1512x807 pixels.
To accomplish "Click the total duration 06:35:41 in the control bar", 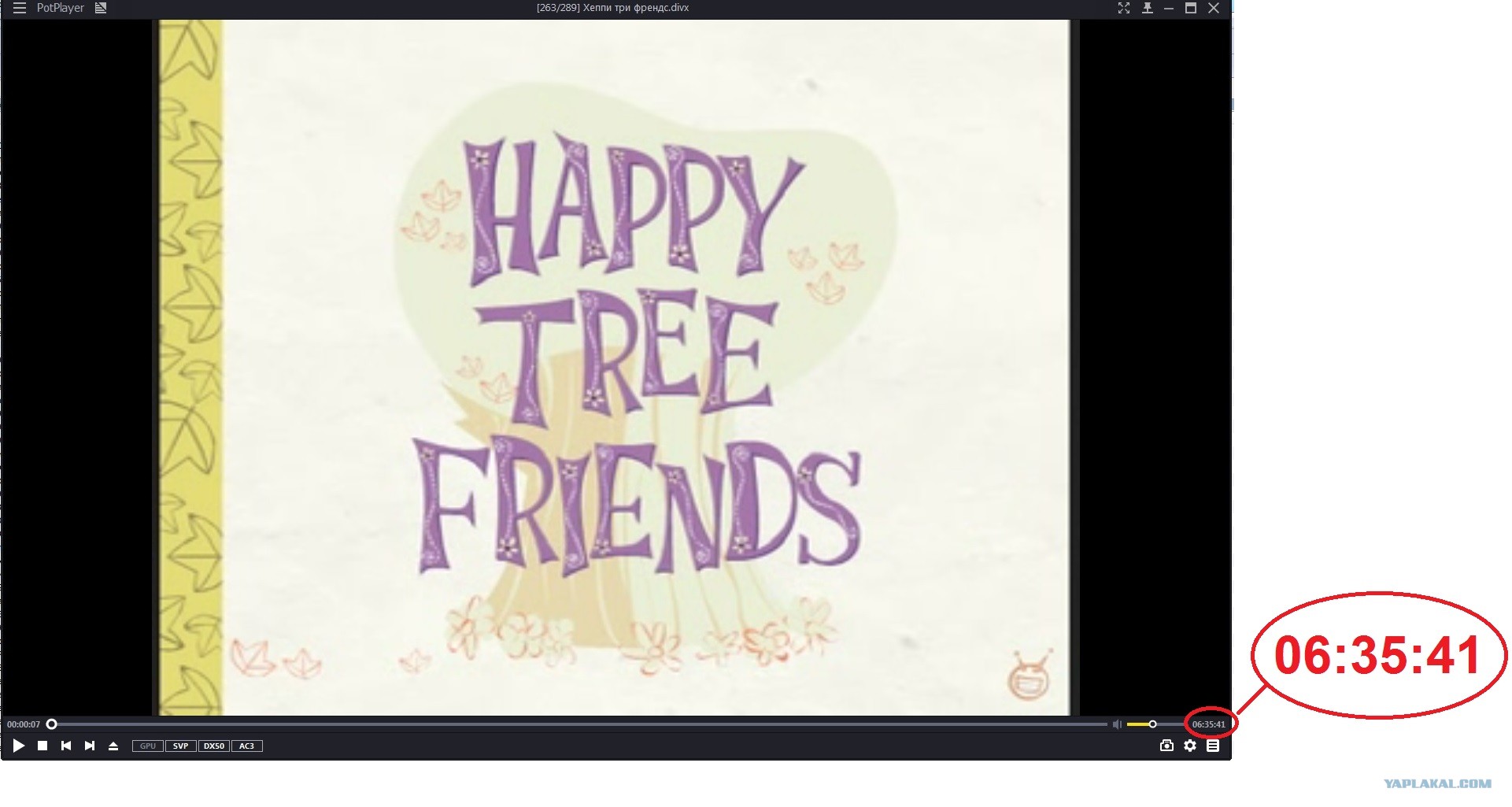I will [1208, 724].
